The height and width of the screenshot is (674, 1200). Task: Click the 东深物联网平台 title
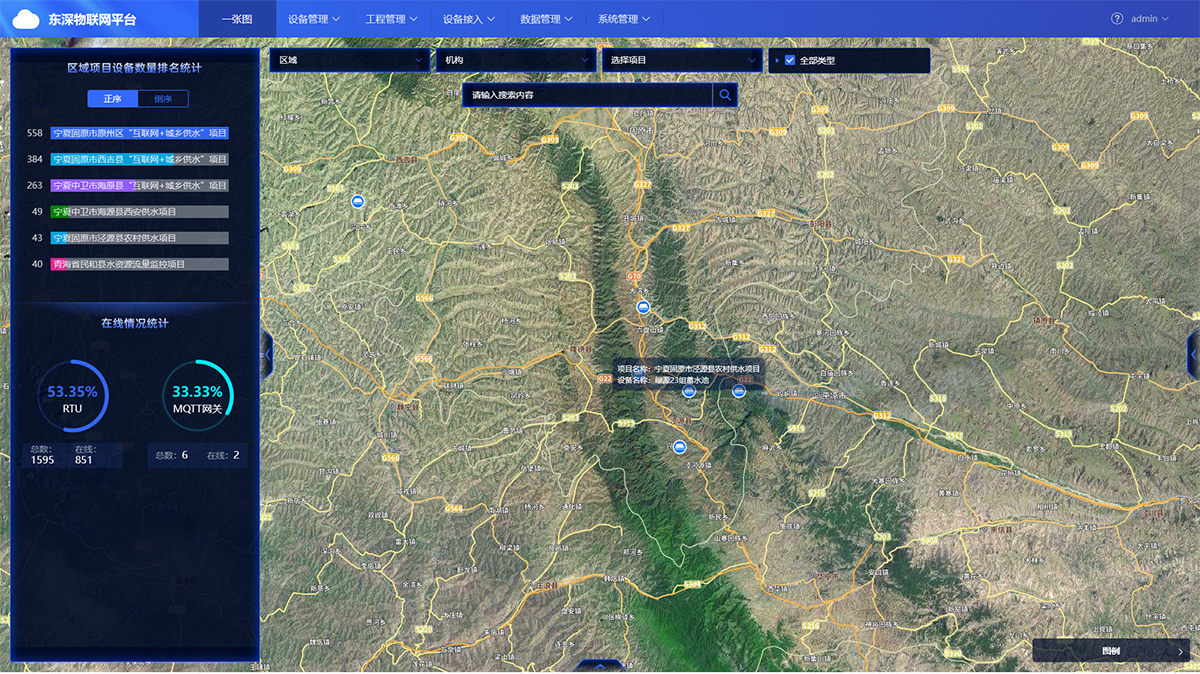click(93, 19)
